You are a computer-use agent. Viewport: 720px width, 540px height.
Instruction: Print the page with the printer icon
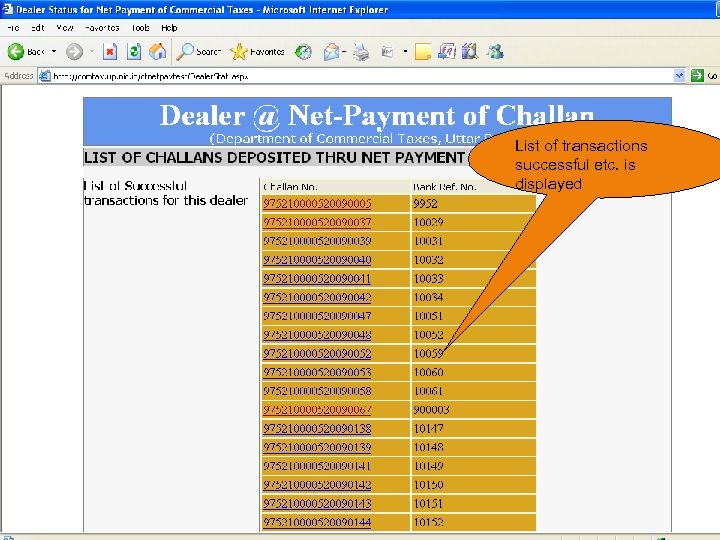(361, 52)
